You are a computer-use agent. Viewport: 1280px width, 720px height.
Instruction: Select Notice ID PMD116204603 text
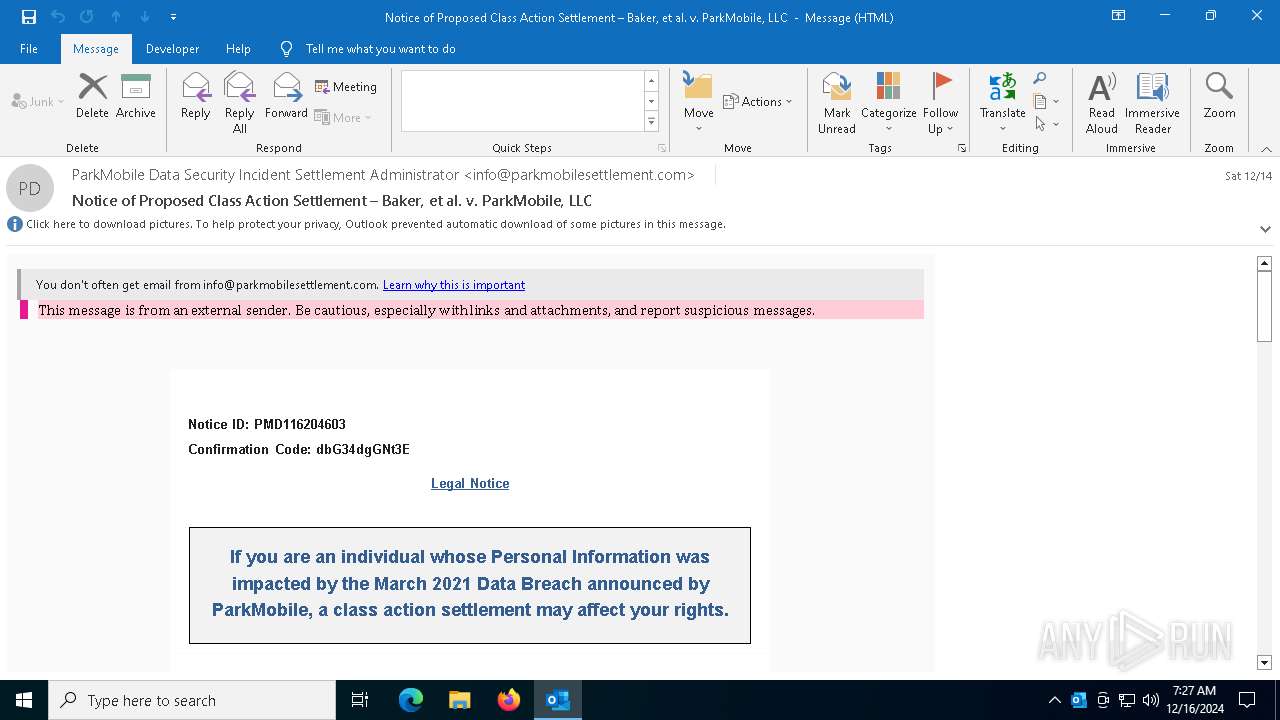pyautogui.click(x=267, y=424)
